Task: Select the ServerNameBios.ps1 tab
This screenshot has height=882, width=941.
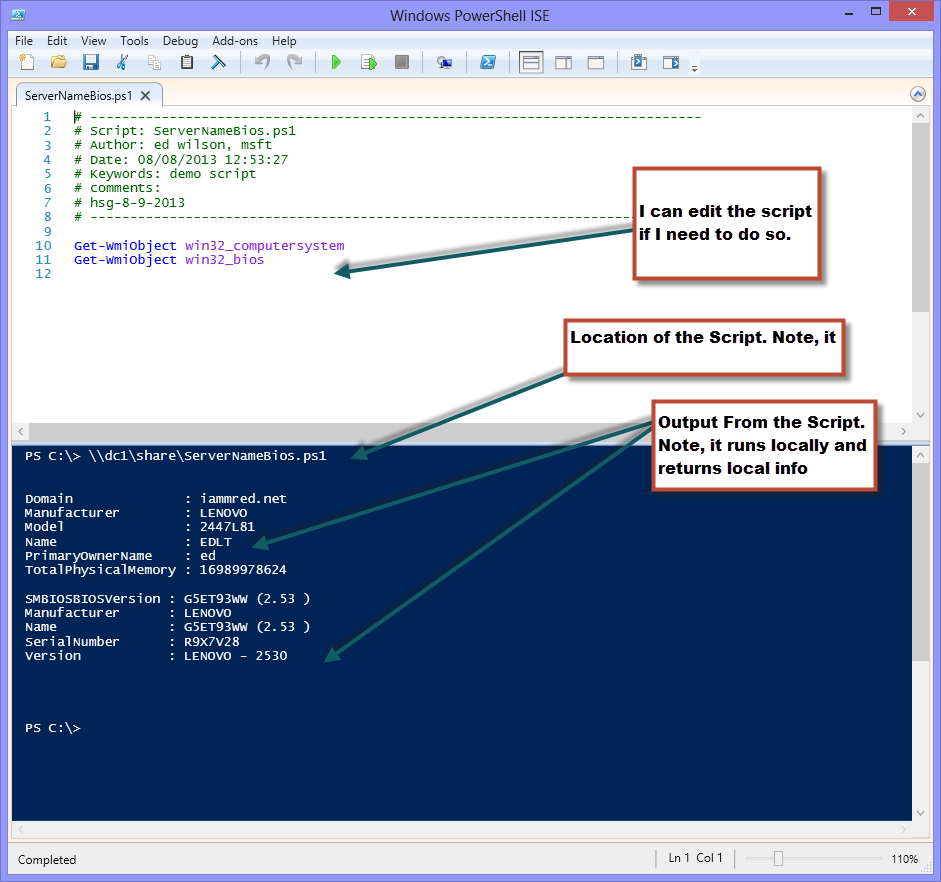Action: pos(78,96)
